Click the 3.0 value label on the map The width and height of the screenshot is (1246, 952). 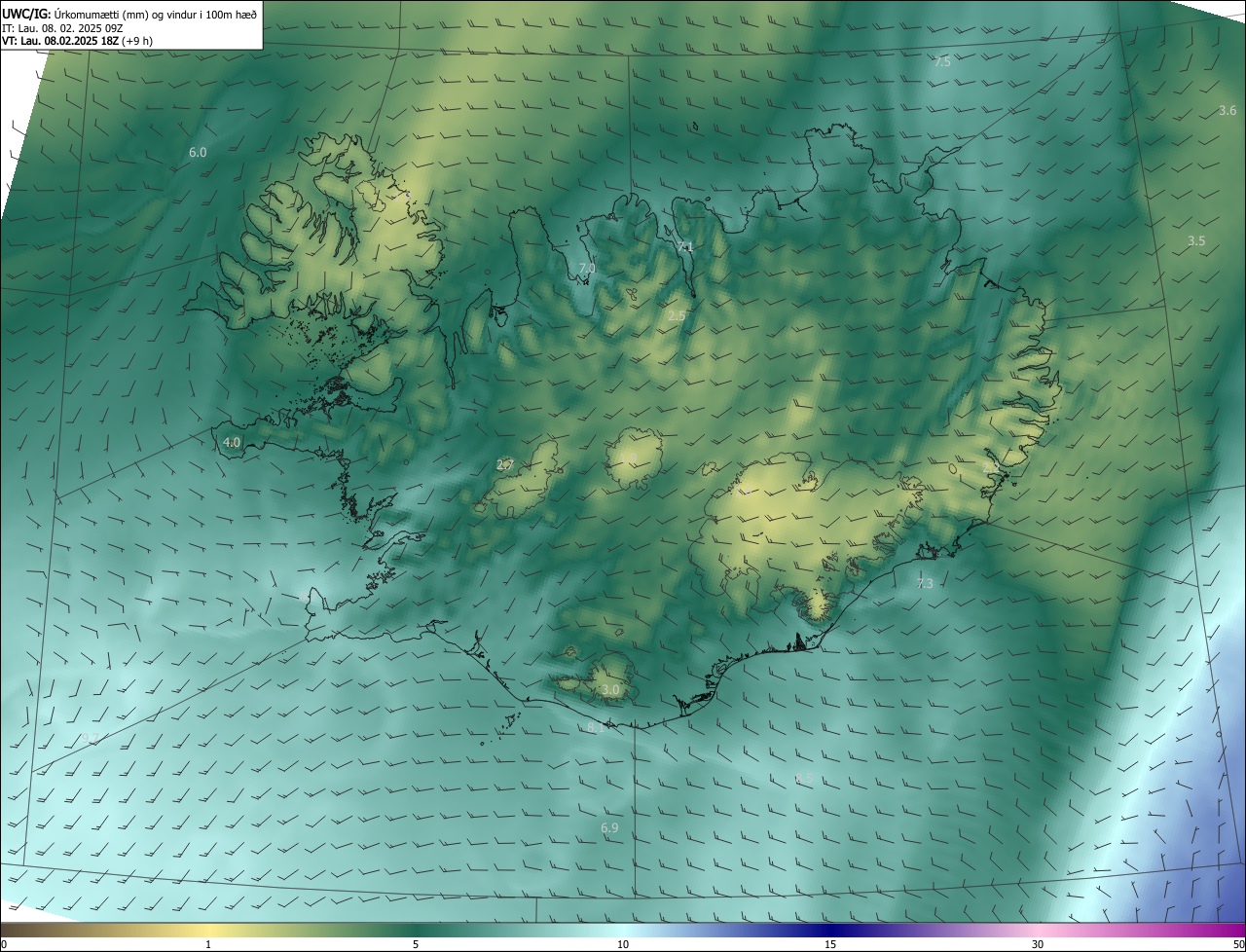[x=610, y=690]
